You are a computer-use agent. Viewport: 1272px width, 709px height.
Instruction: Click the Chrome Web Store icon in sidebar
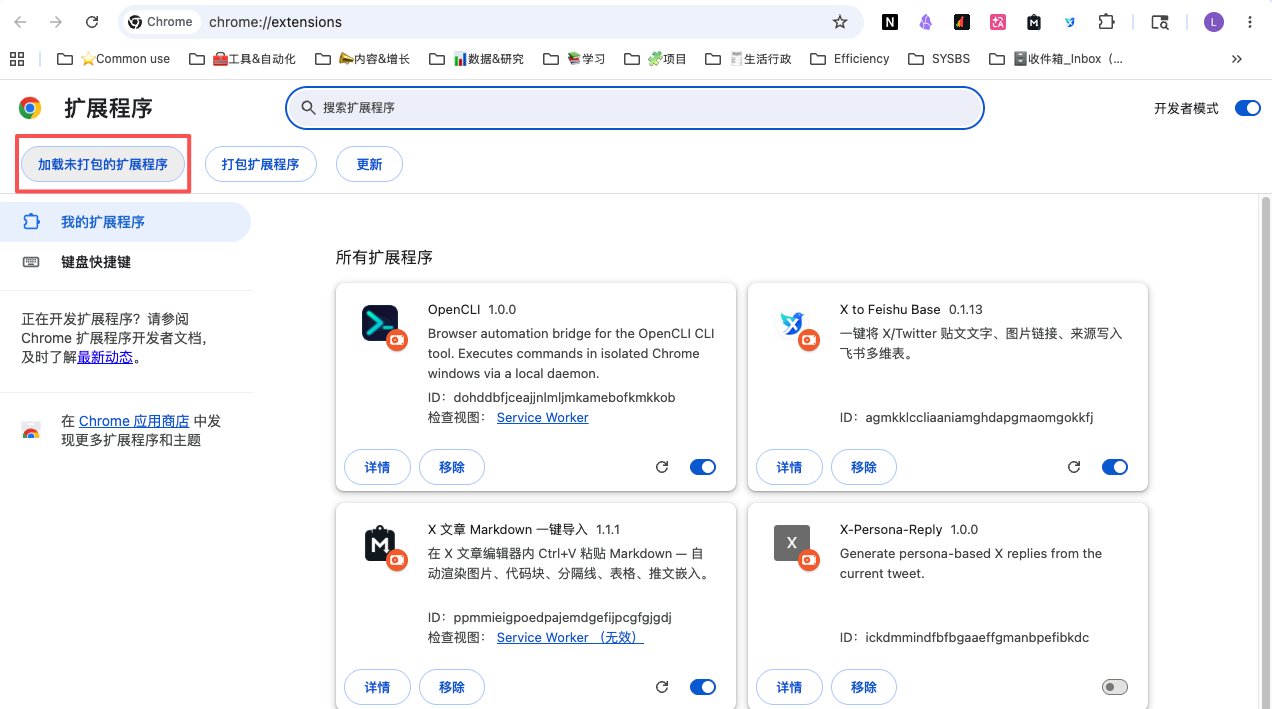31,432
